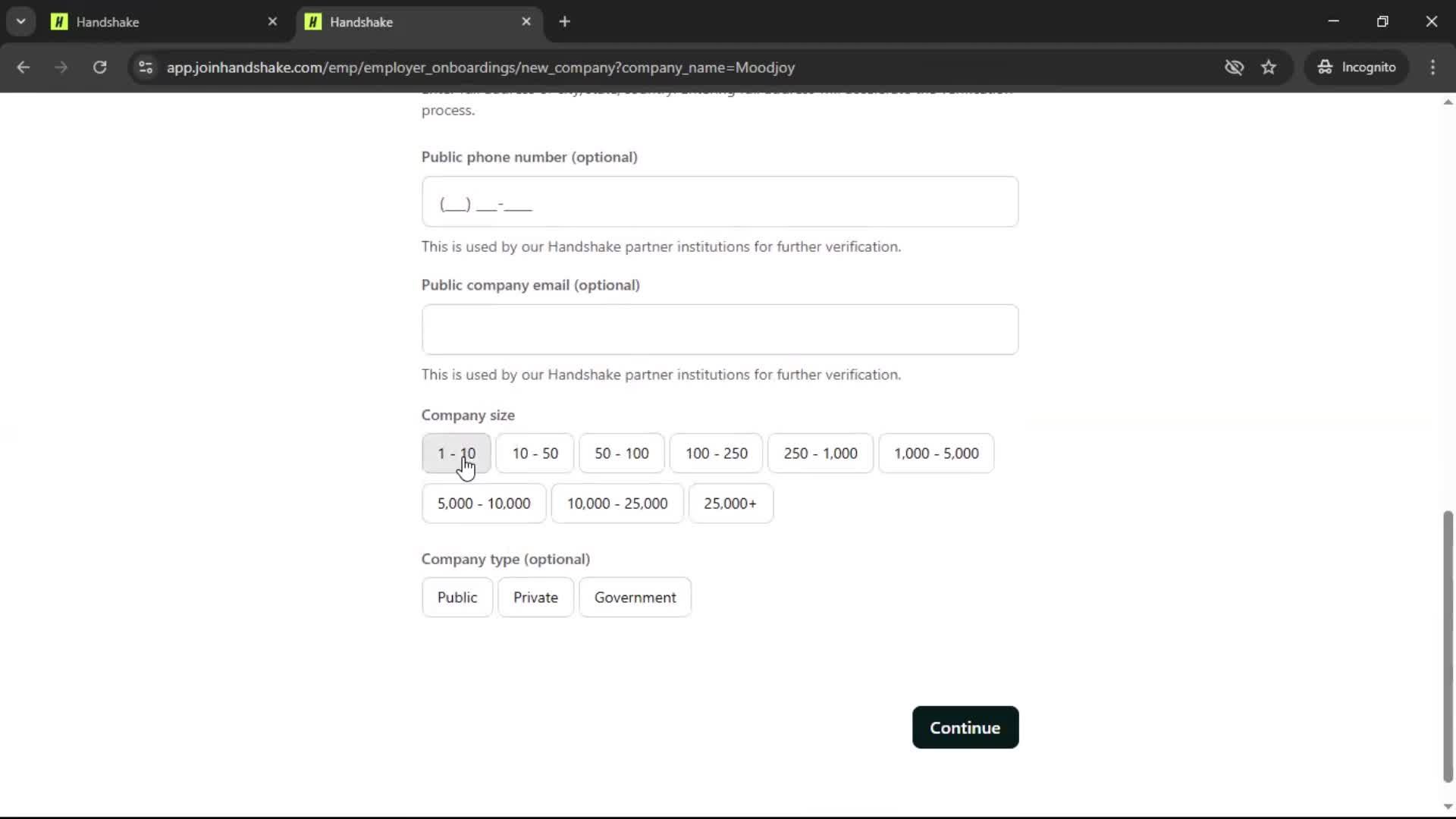The height and width of the screenshot is (819, 1456).
Task: Click the Company size label
Action: click(x=468, y=416)
